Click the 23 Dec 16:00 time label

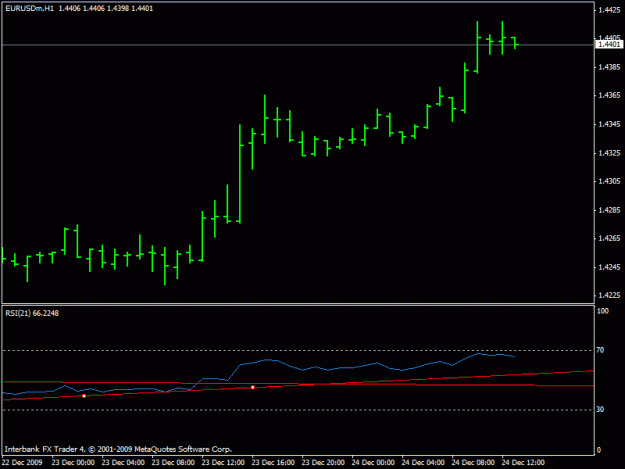[273, 463]
